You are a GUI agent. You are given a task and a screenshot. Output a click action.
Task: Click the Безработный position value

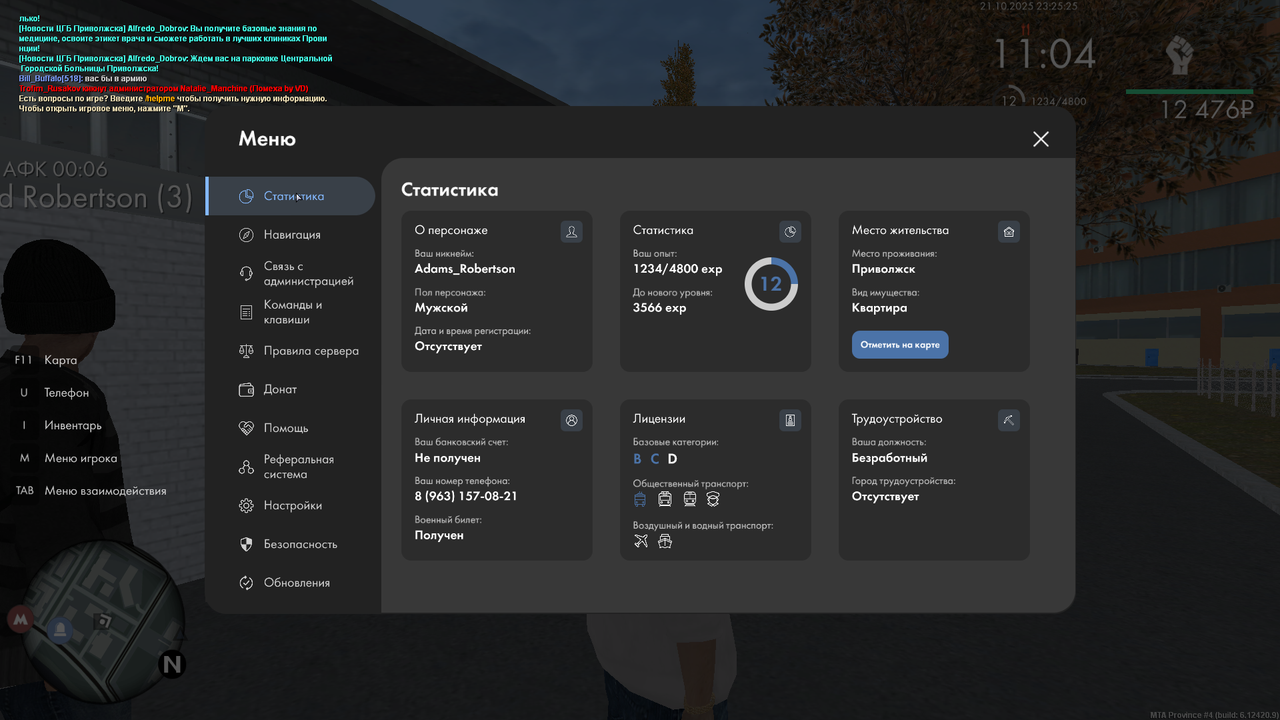point(890,458)
